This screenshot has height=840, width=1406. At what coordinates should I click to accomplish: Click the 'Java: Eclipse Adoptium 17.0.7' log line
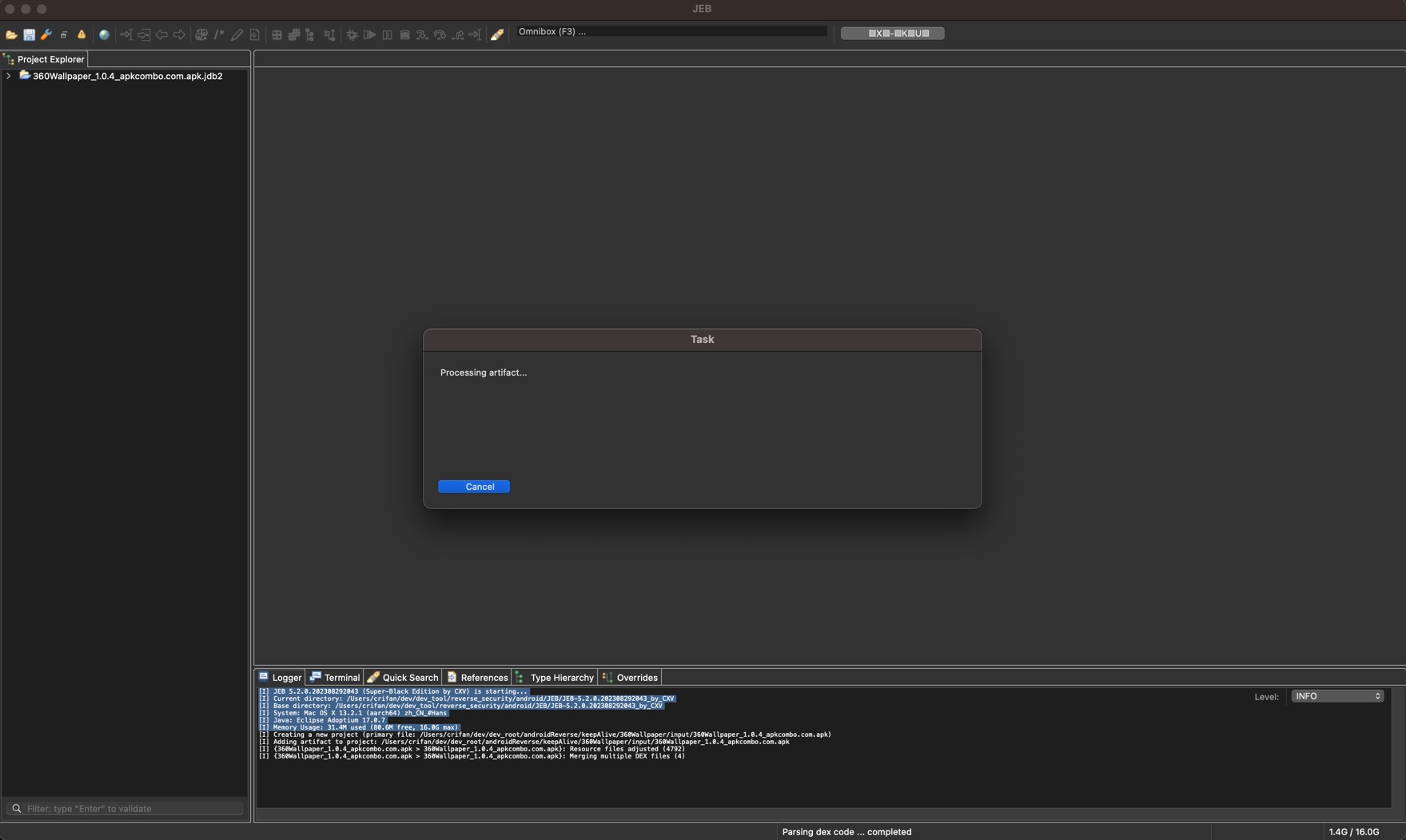click(322, 720)
